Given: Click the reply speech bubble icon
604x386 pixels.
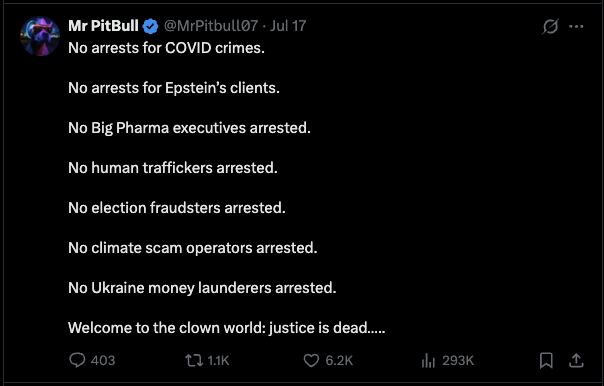Looking at the screenshot, I should pos(77,361).
